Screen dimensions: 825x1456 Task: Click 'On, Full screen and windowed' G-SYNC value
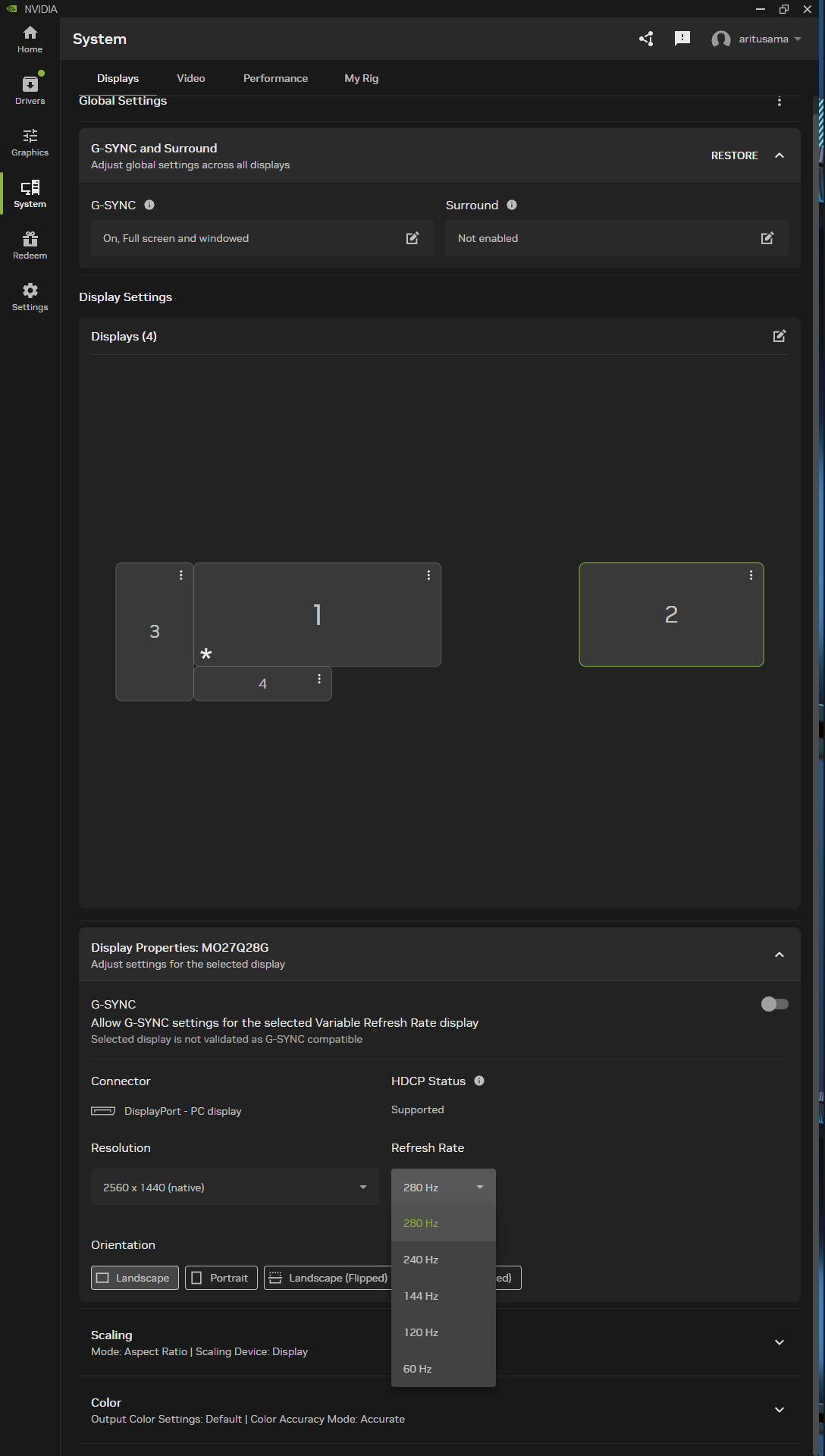(x=176, y=238)
